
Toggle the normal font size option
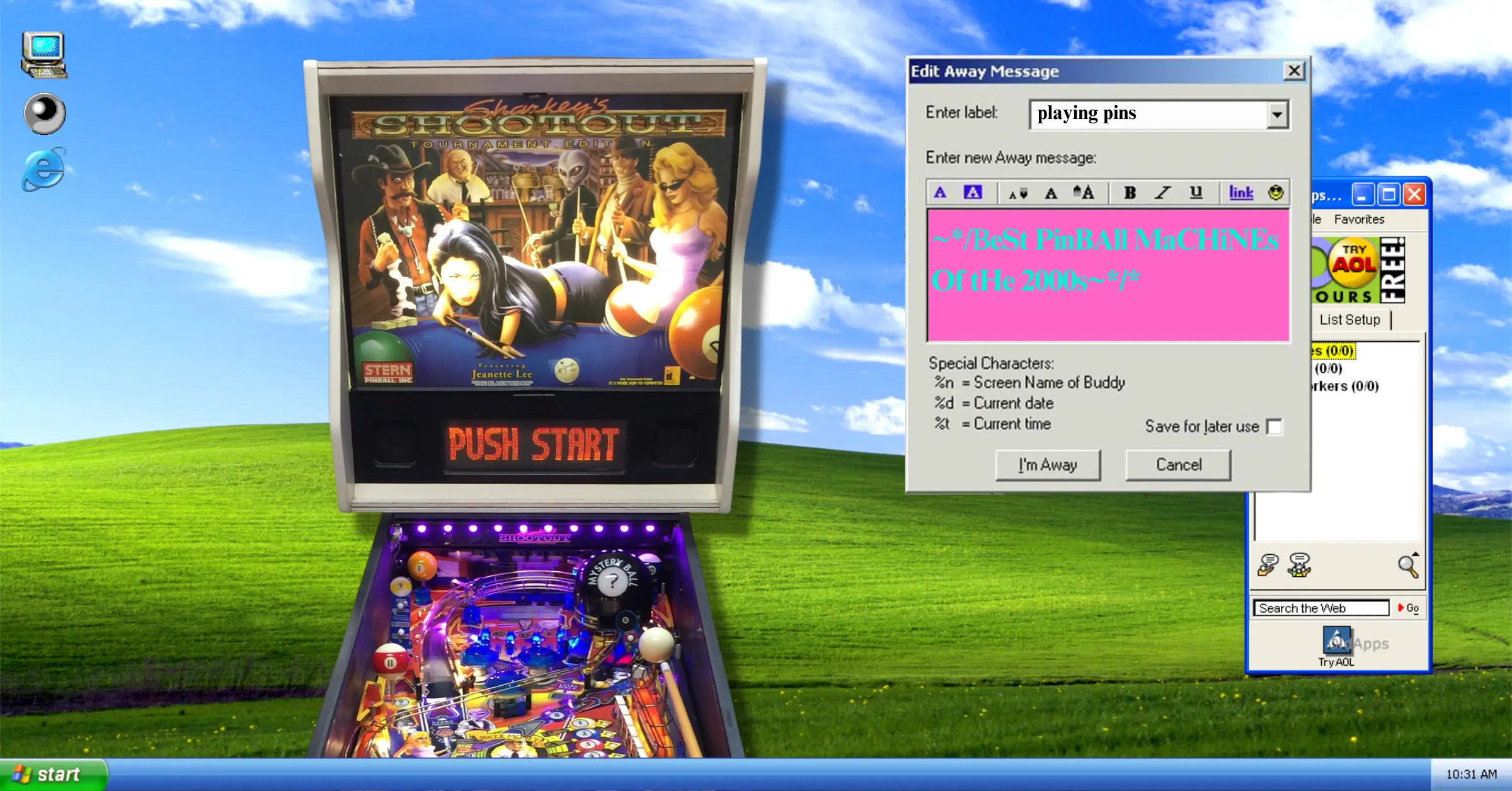(1051, 193)
